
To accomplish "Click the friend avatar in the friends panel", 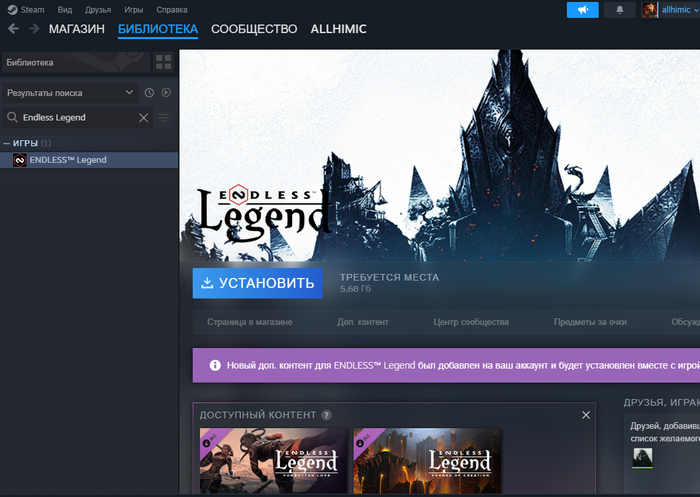I will 642,458.
